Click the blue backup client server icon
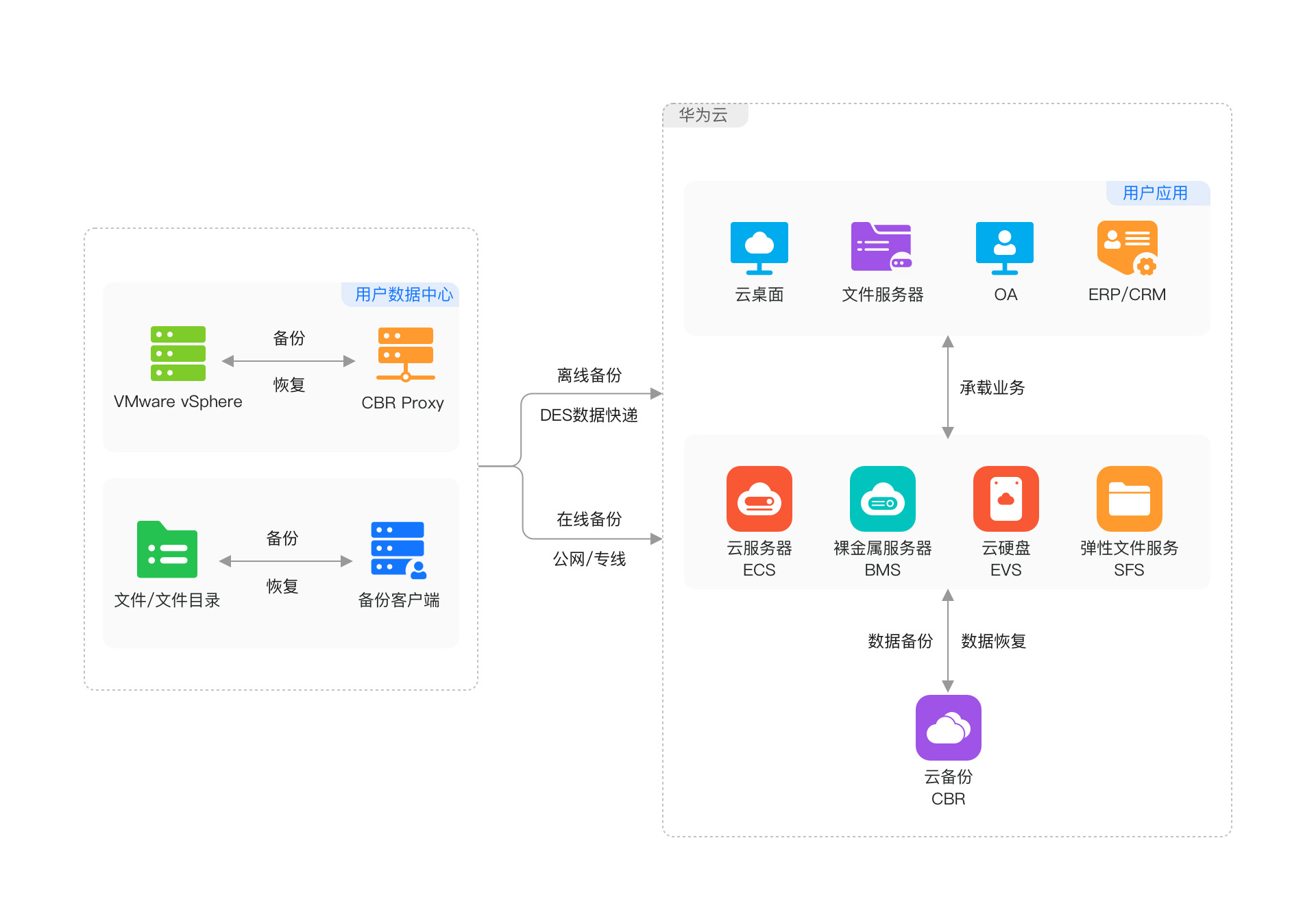1316x910 pixels. click(x=398, y=550)
